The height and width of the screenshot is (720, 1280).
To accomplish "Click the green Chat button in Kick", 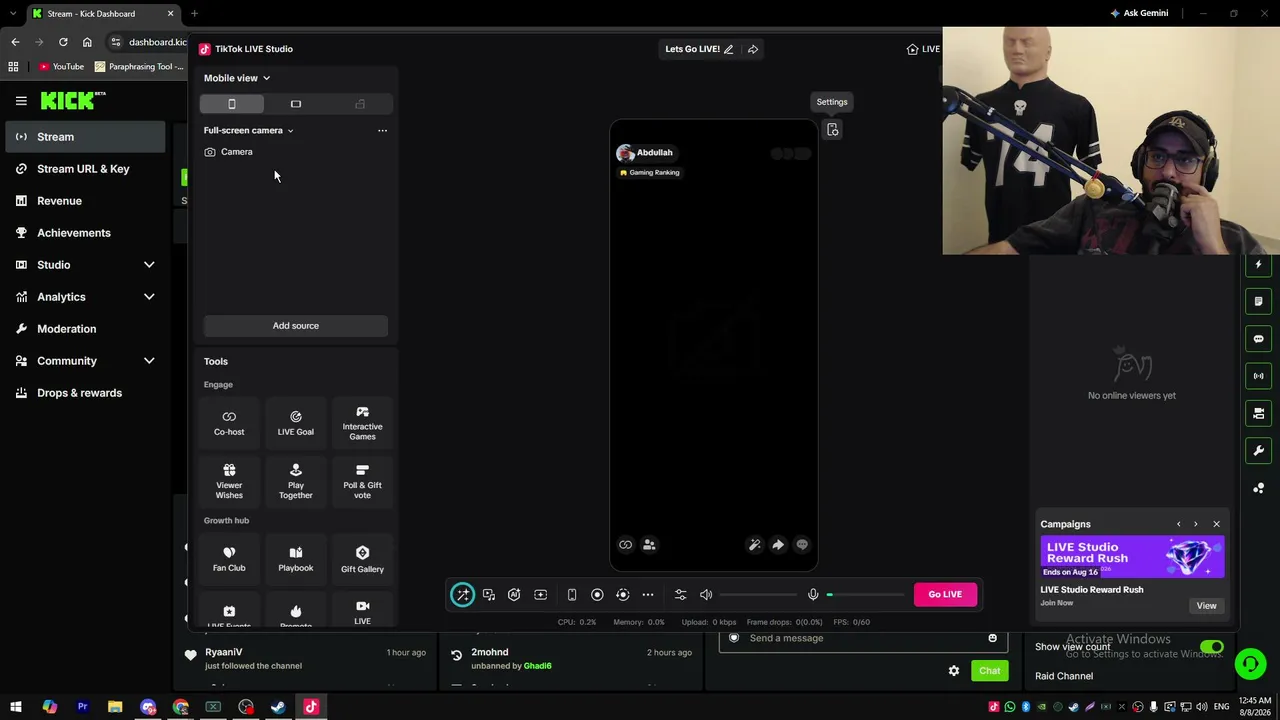I will point(989,671).
